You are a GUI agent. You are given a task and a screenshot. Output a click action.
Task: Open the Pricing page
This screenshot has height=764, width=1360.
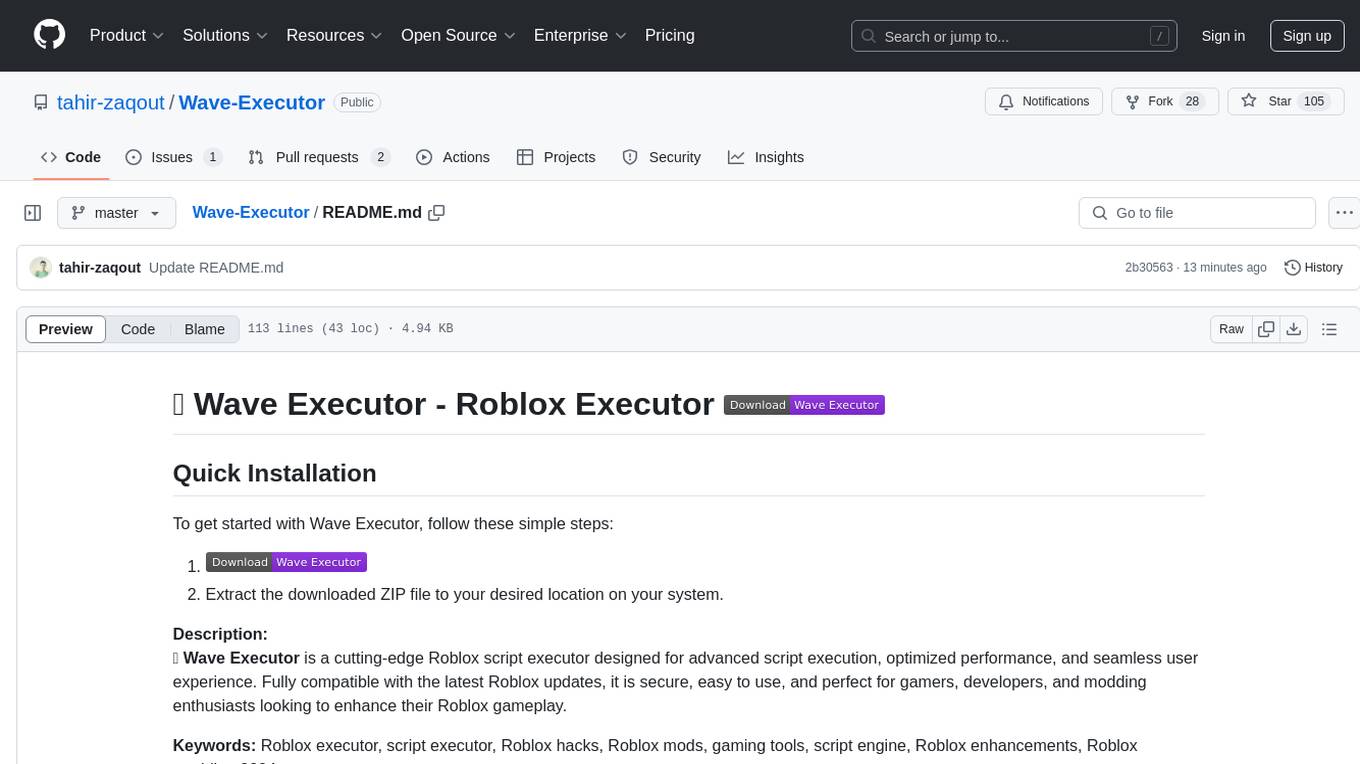[x=670, y=35]
